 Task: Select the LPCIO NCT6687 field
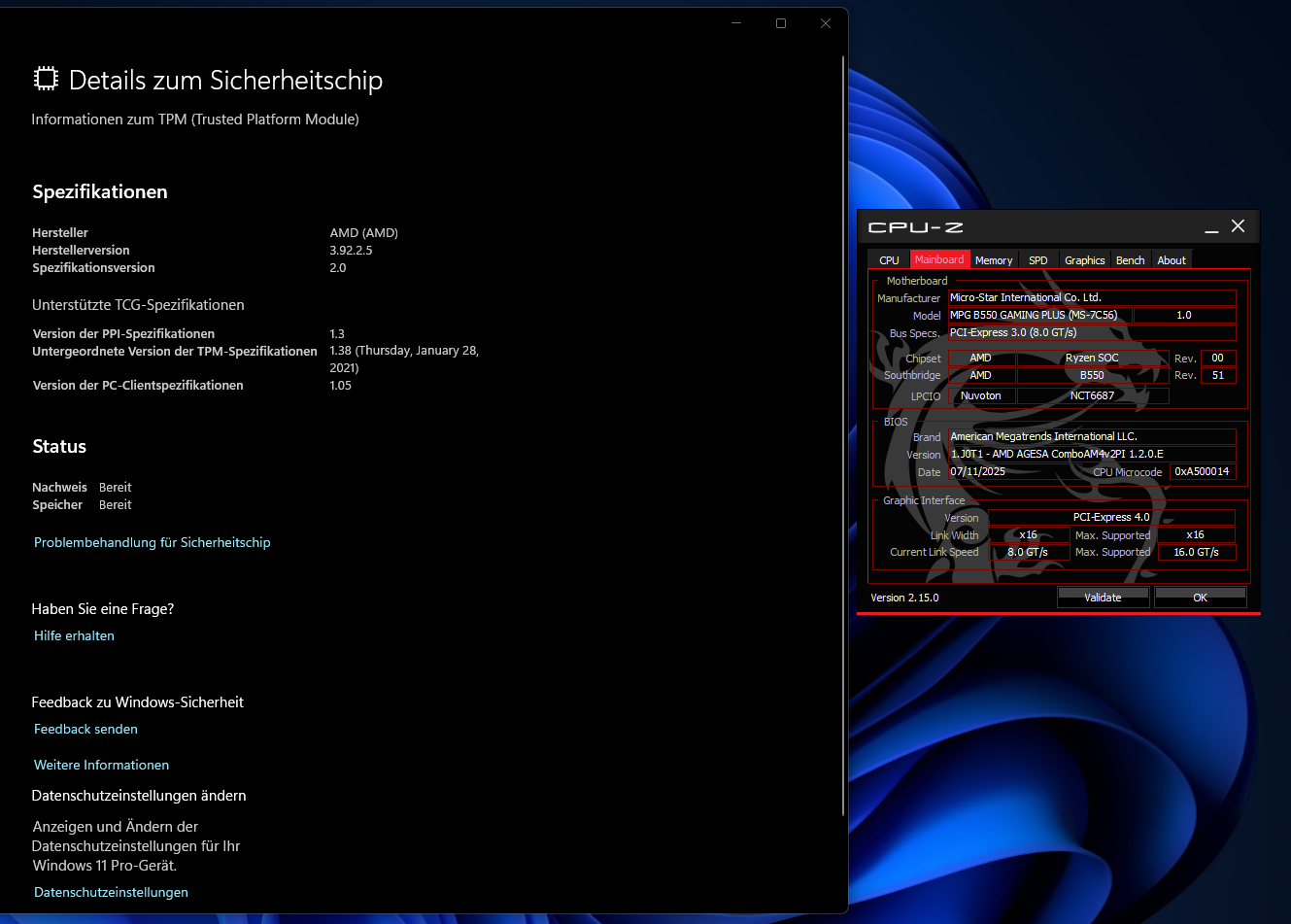tap(1092, 395)
